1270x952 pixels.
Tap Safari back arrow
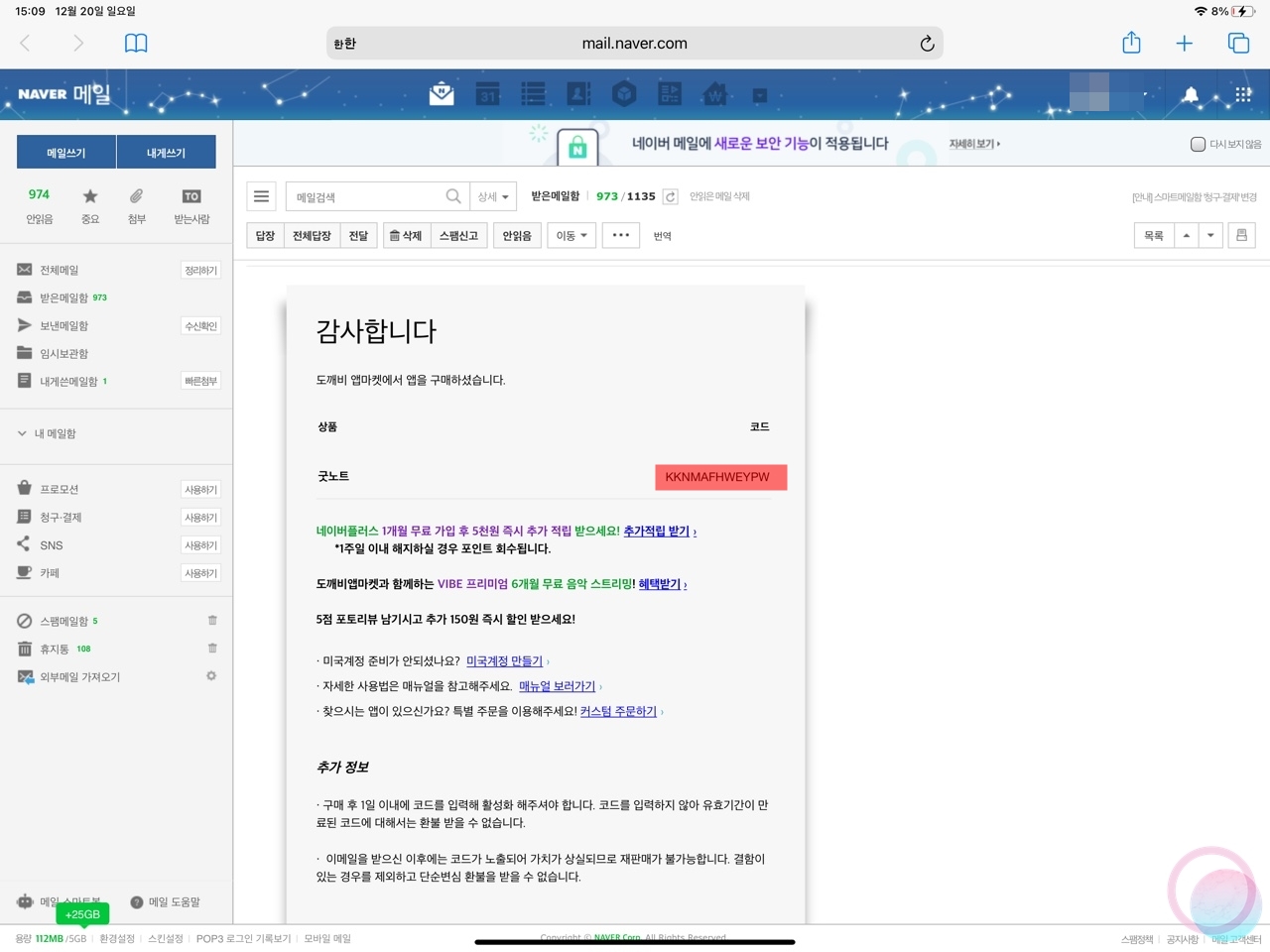tap(25, 43)
